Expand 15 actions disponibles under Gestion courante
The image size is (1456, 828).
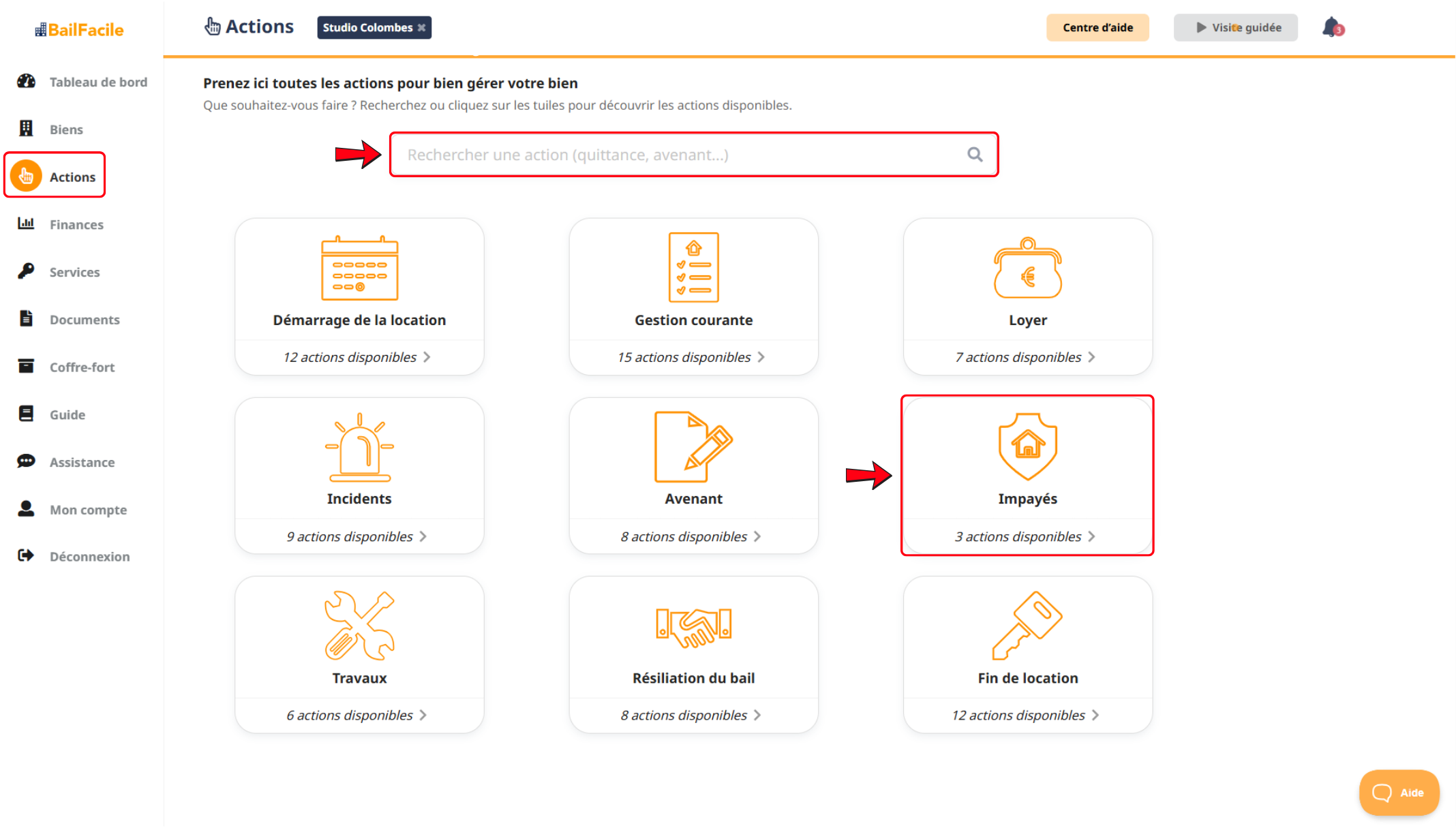(x=692, y=357)
